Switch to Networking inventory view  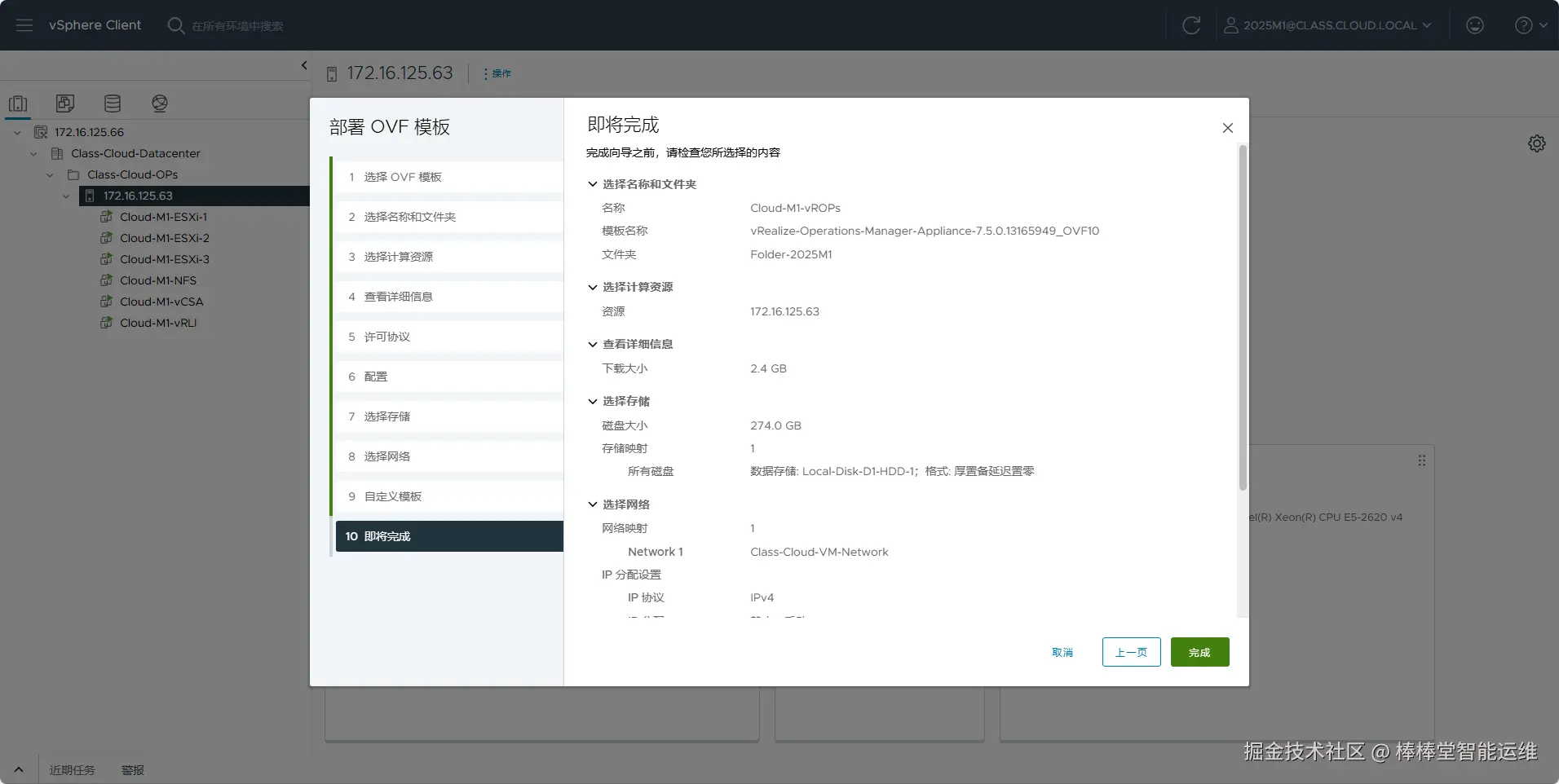coord(160,104)
